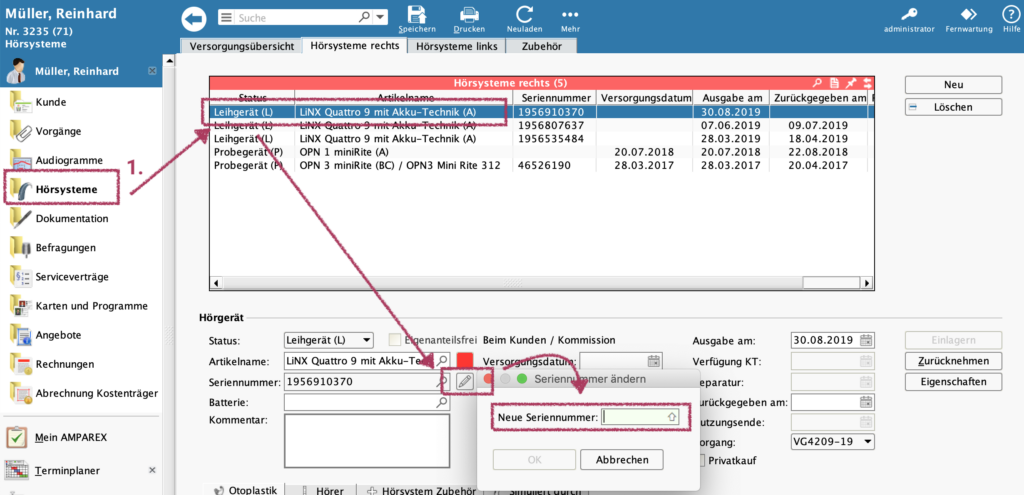The image size is (1024, 495).
Task: Click the pencil icon beside Seriennummer
Action: click(x=464, y=381)
